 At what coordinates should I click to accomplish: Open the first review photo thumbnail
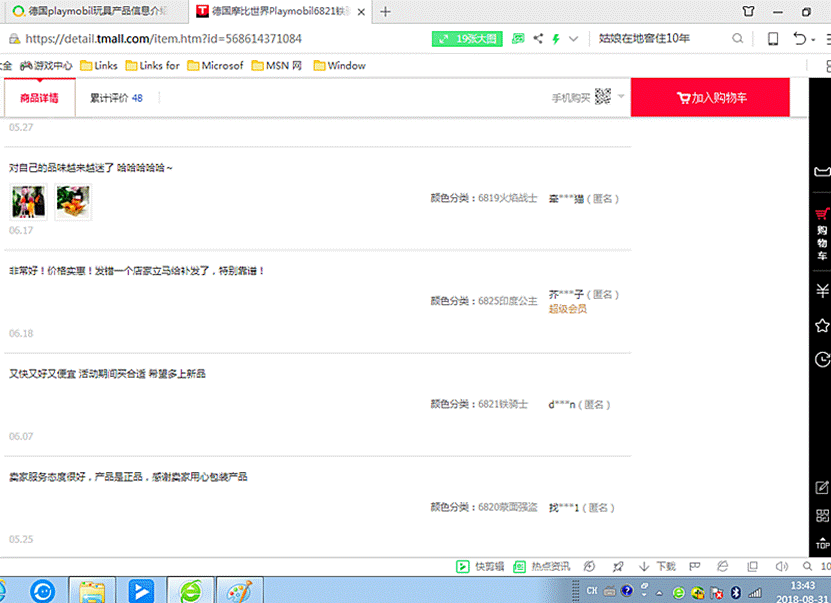click(x=29, y=201)
